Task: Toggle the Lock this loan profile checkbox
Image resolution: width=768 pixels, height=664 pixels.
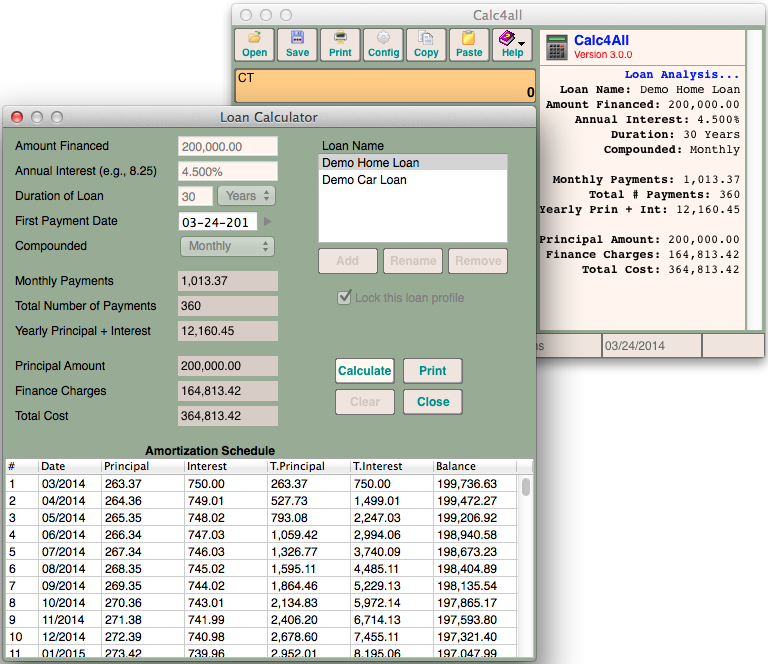Action: coord(345,297)
